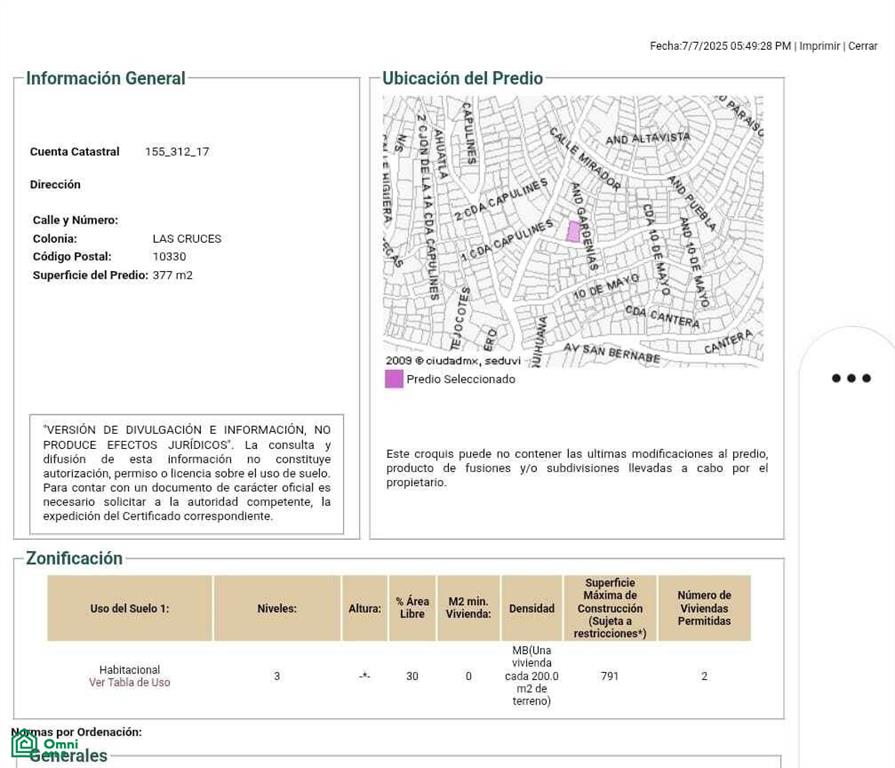Open the Ver Tabla de Uso link

[x=130, y=682]
